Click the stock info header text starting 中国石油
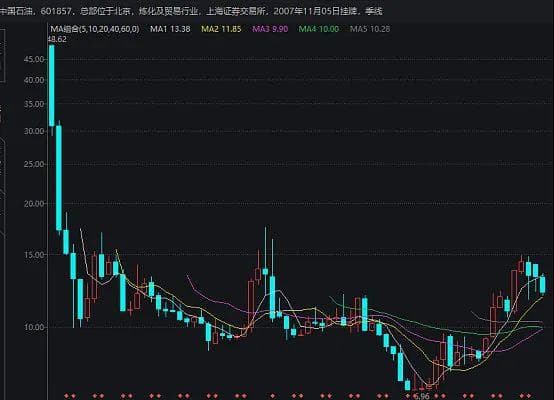 (x=191, y=11)
